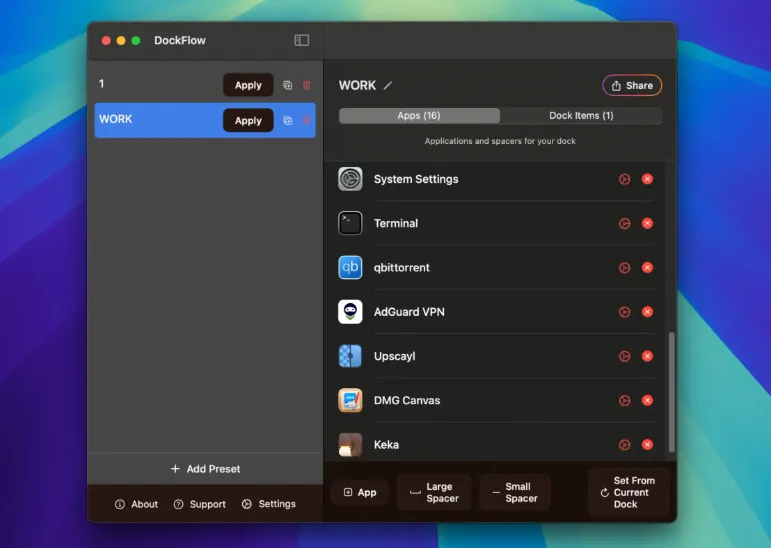
Task: Click the Terminal app icon
Action: pyautogui.click(x=350, y=223)
